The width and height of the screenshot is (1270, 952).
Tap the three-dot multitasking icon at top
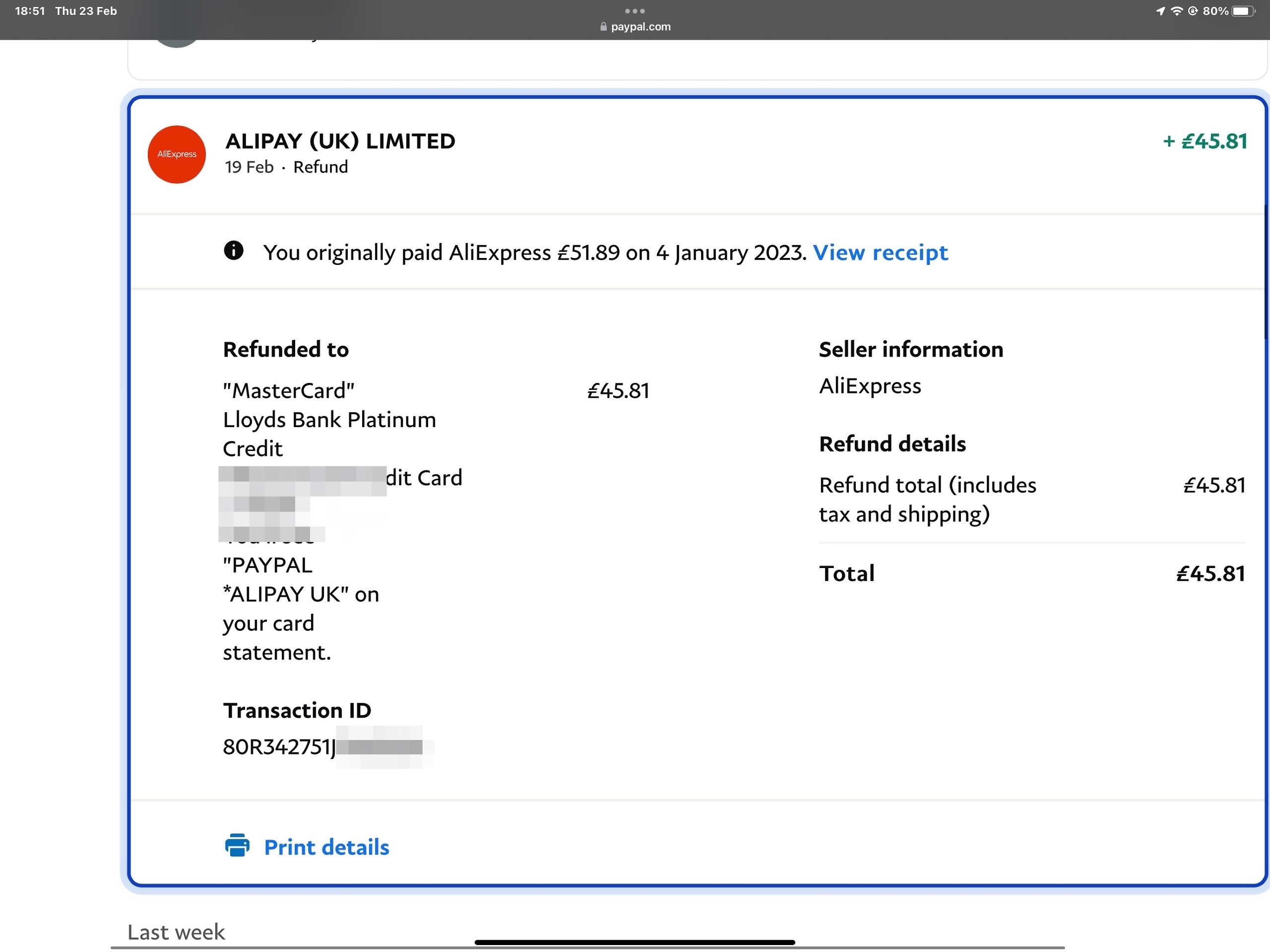(x=635, y=11)
